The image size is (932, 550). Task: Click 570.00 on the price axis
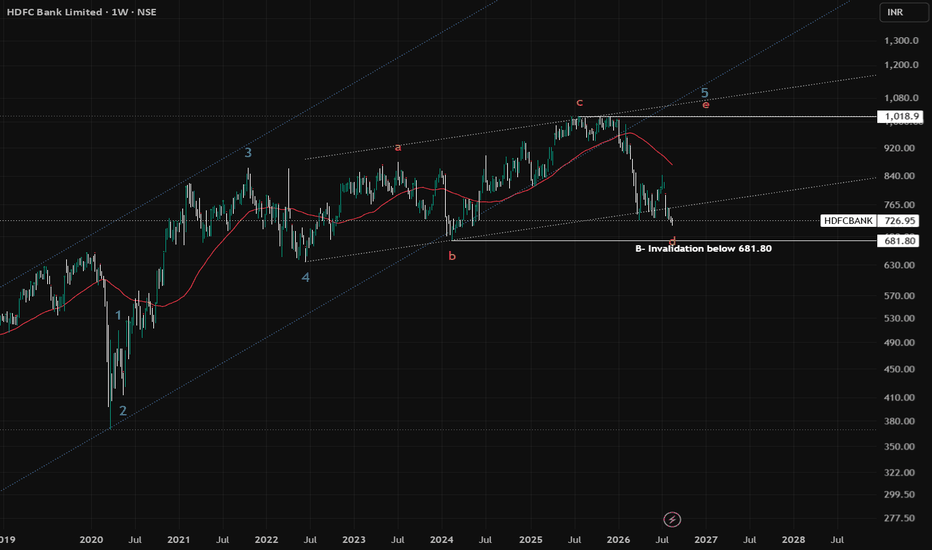899,296
